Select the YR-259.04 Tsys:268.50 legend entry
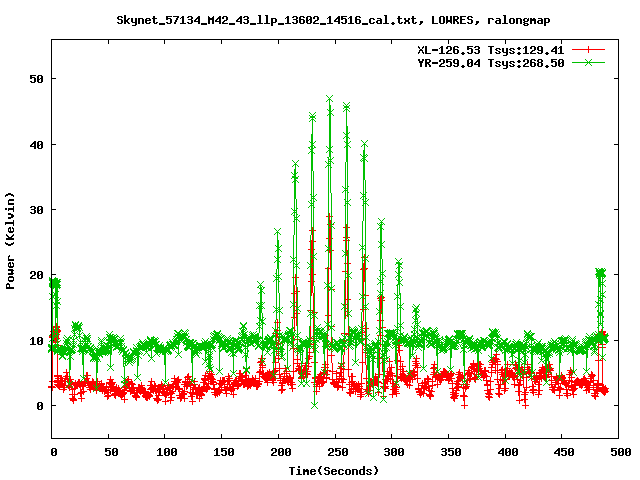Screen dimensions: 640x480 [491, 63]
